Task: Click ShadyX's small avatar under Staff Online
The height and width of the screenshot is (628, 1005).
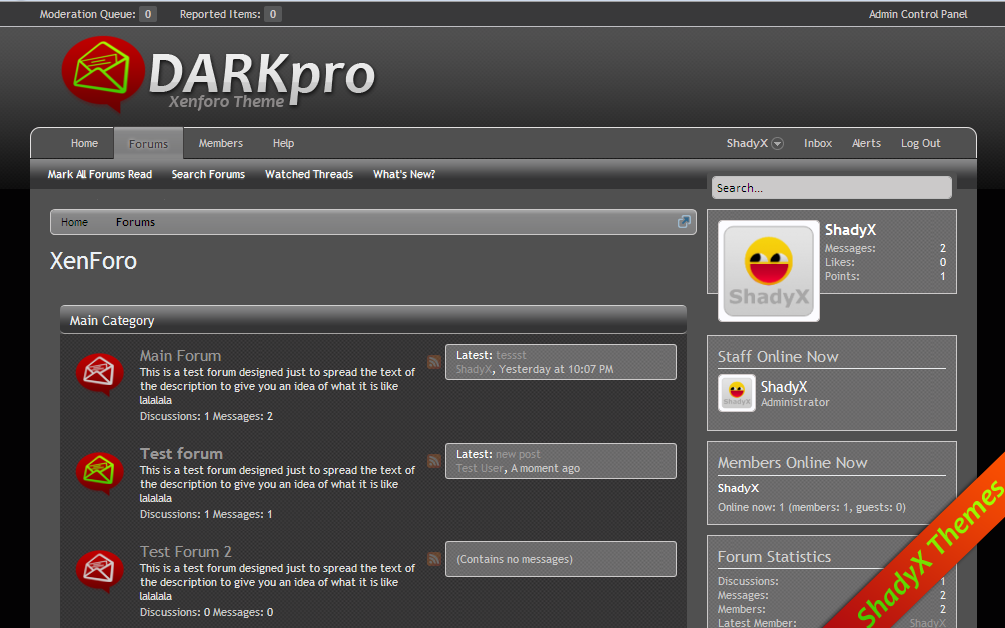Action: pos(737,393)
